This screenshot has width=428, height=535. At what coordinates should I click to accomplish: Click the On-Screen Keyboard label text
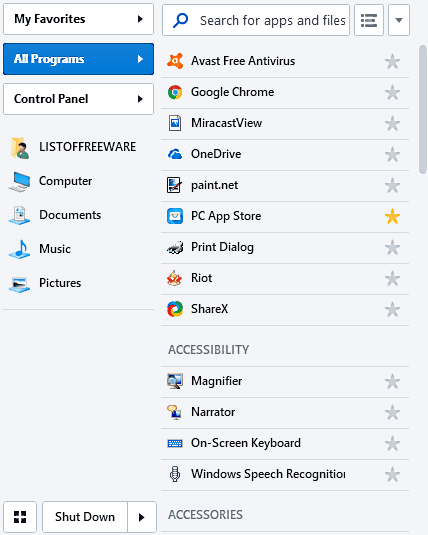click(x=246, y=443)
